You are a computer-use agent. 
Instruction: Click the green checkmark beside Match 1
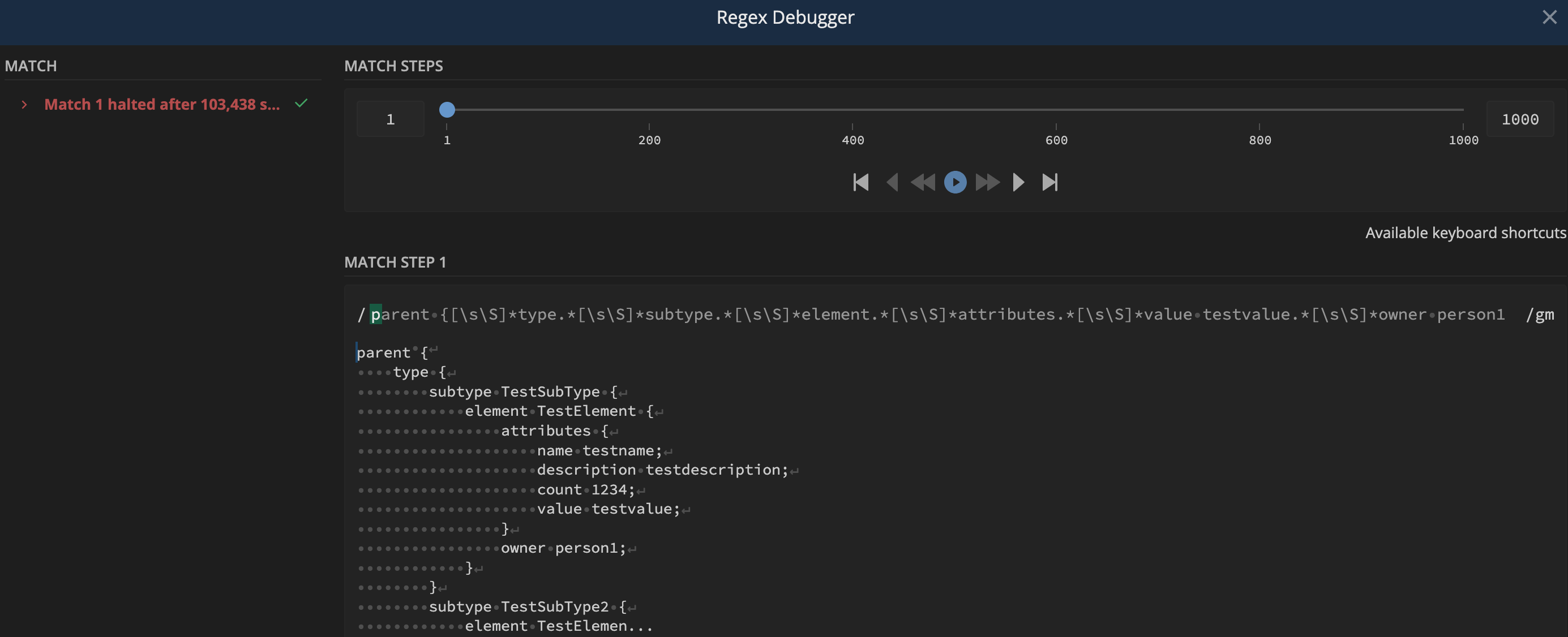click(301, 104)
